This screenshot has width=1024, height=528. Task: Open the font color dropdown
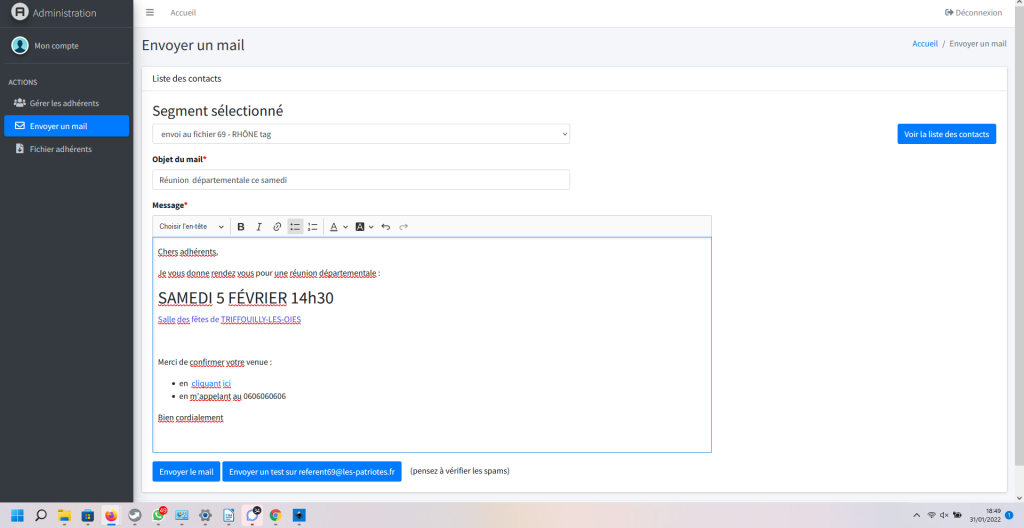click(338, 227)
